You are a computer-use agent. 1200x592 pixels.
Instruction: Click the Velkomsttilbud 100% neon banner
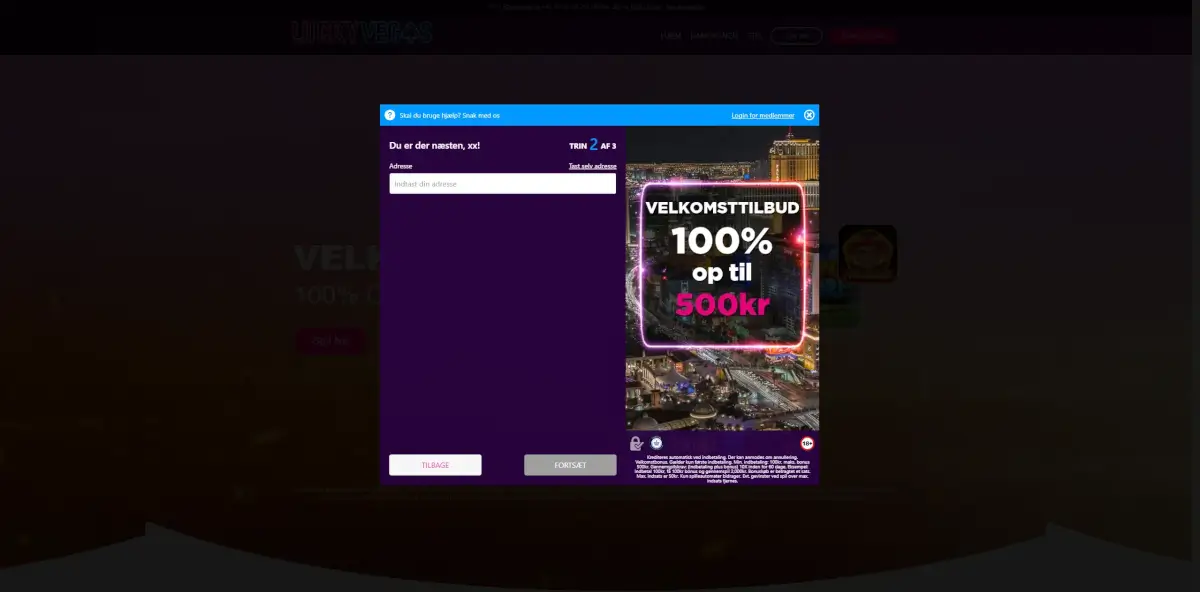[x=722, y=265]
